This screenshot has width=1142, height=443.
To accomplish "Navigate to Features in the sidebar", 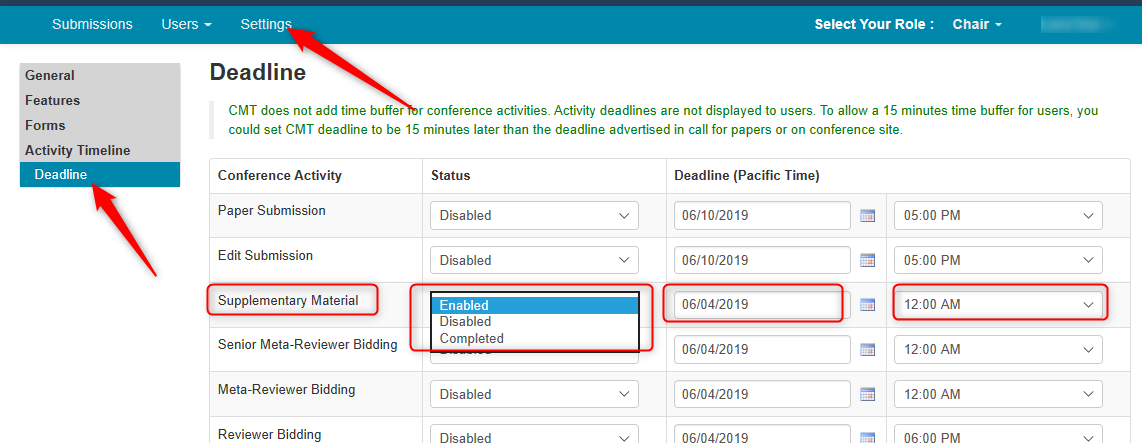I will pos(53,100).
